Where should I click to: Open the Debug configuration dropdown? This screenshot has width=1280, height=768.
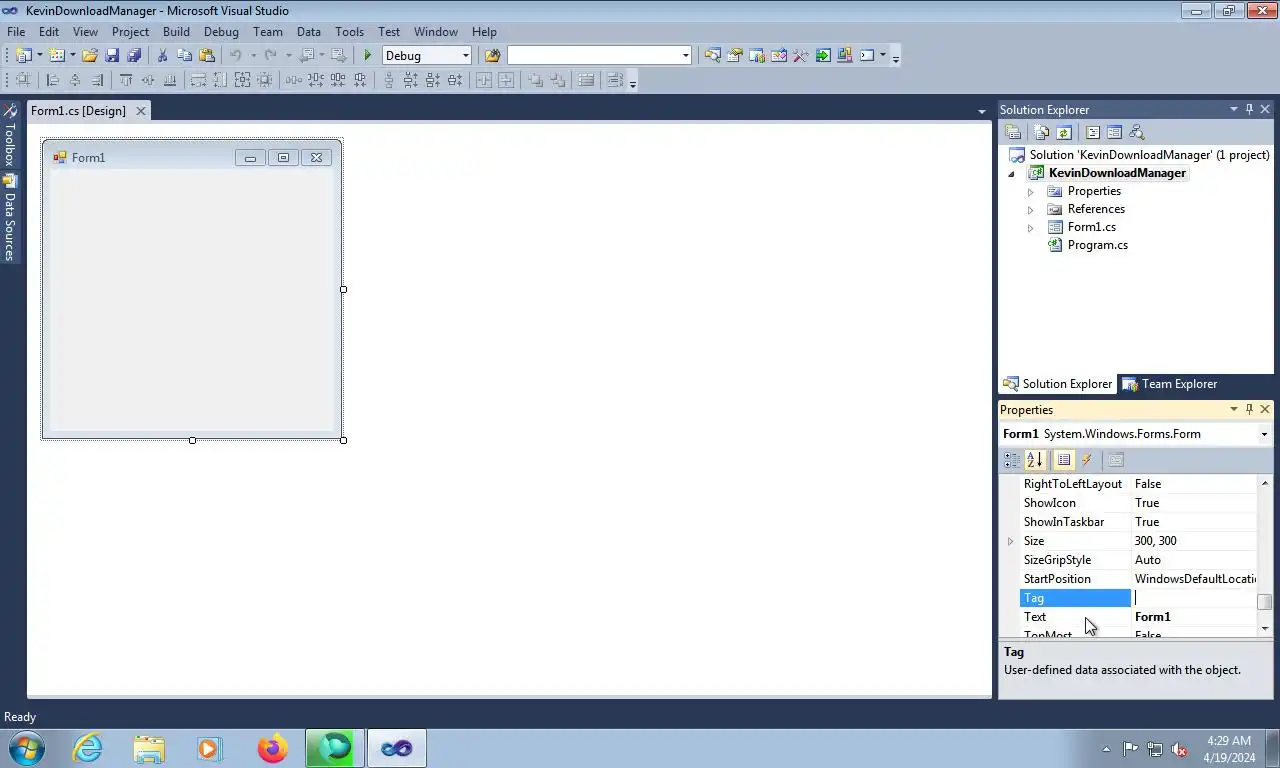(x=465, y=55)
